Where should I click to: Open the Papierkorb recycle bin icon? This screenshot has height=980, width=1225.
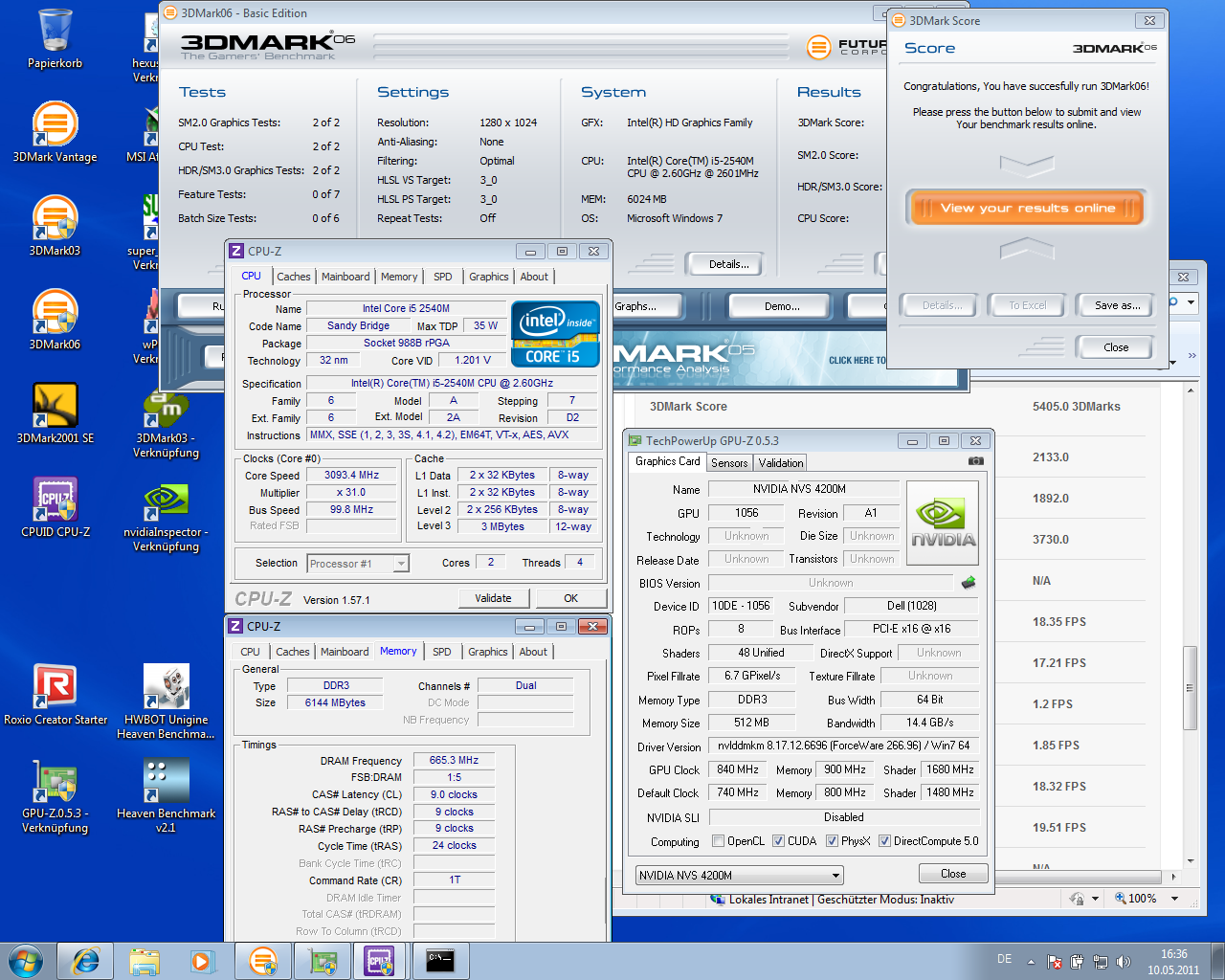click(x=55, y=38)
